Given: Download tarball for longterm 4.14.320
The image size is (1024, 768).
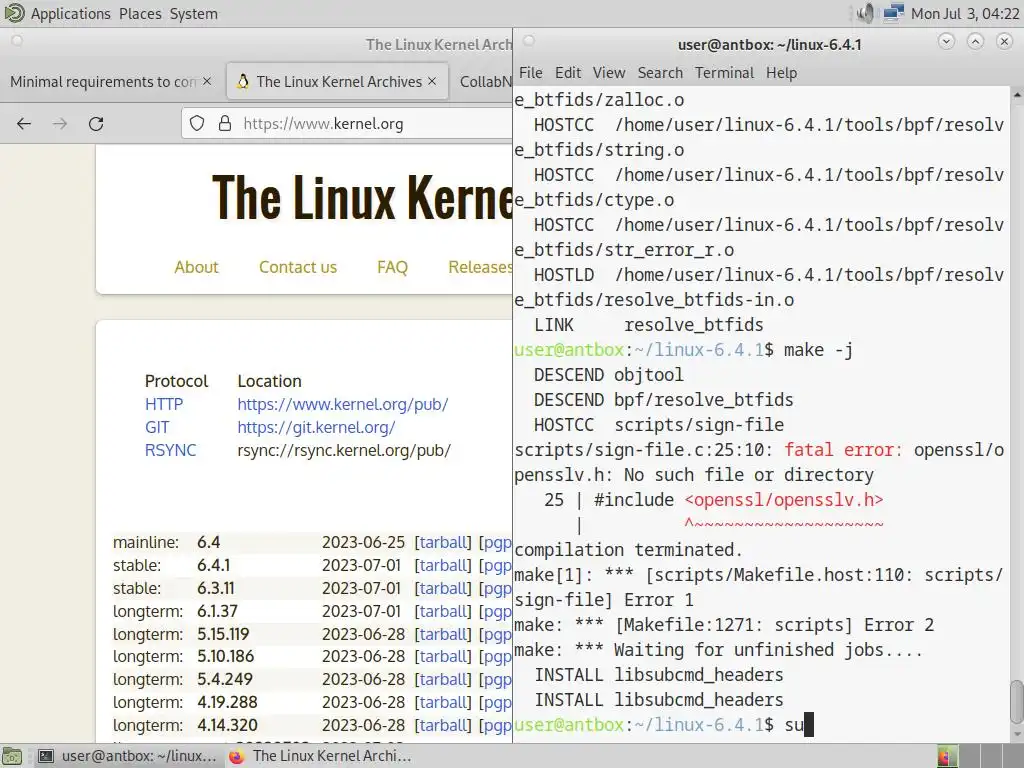Looking at the screenshot, I should [x=443, y=725].
